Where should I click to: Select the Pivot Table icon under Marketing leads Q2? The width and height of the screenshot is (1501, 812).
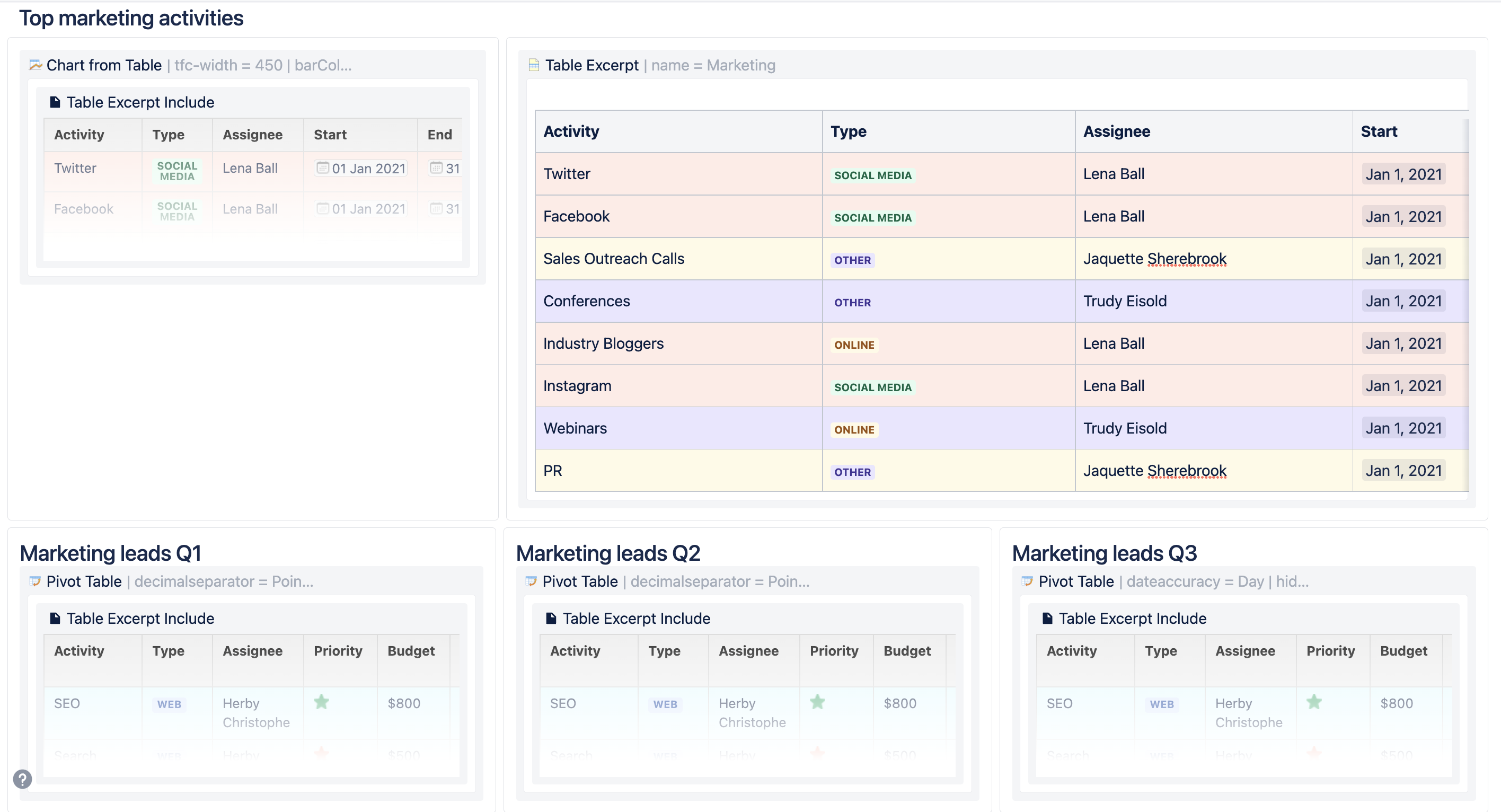(x=531, y=581)
